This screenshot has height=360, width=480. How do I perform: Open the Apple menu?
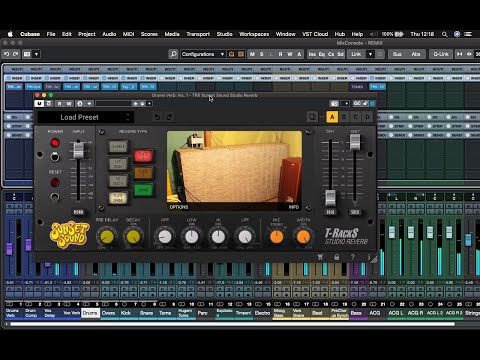coord(10,34)
